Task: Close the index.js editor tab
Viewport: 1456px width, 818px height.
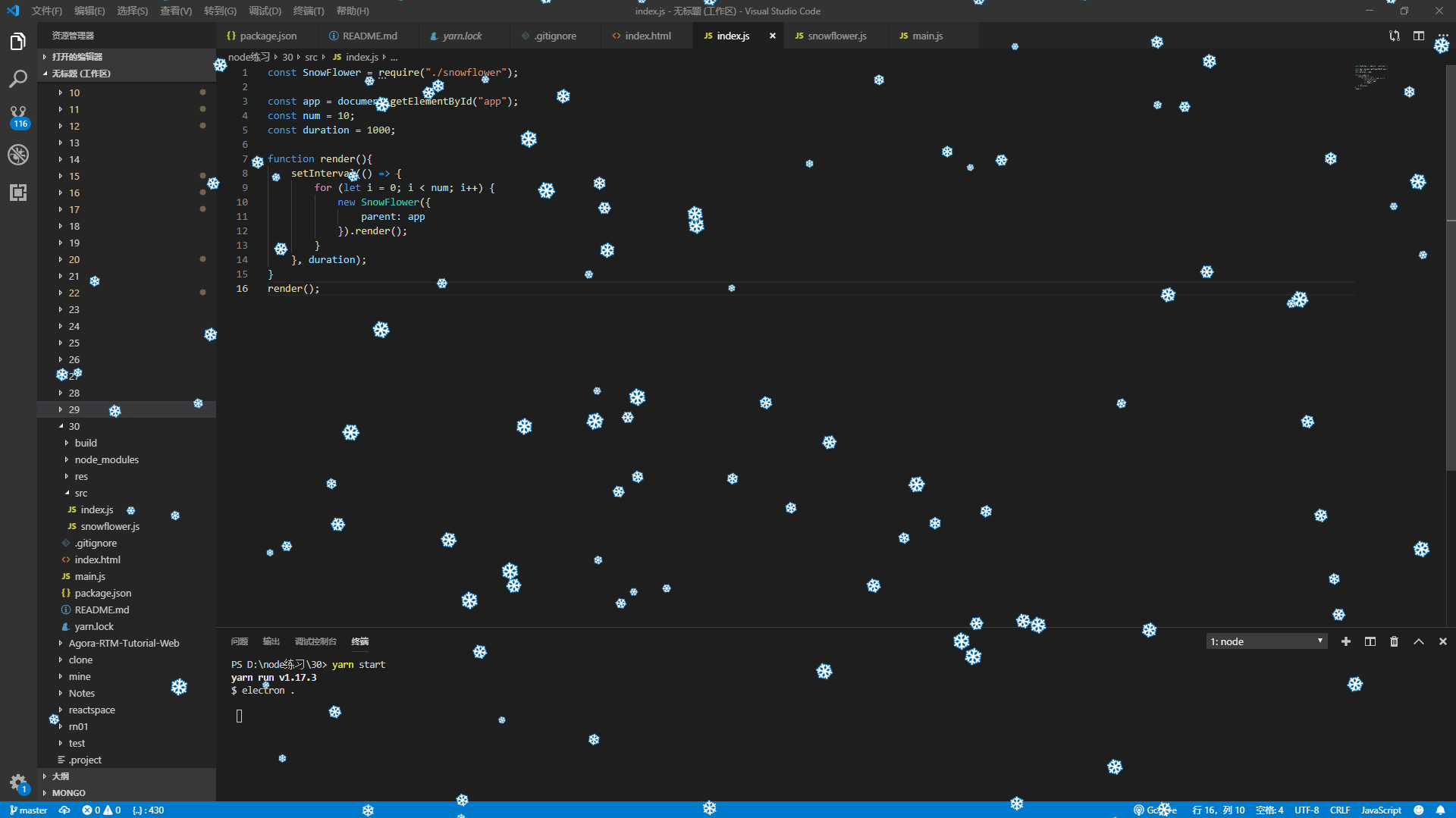Action: [773, 36]
